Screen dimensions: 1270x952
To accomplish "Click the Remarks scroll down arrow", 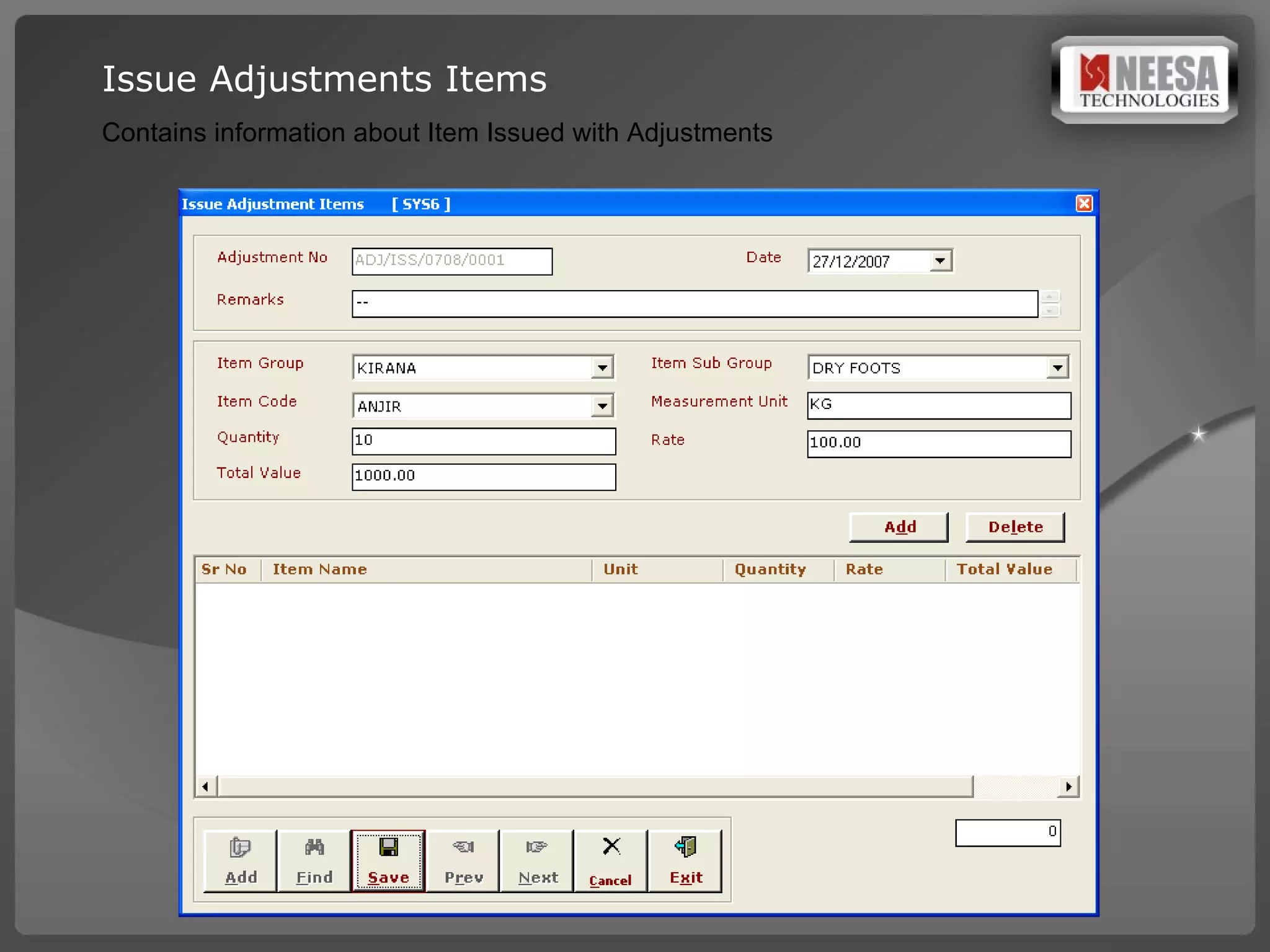I will tap(1050, 311).
